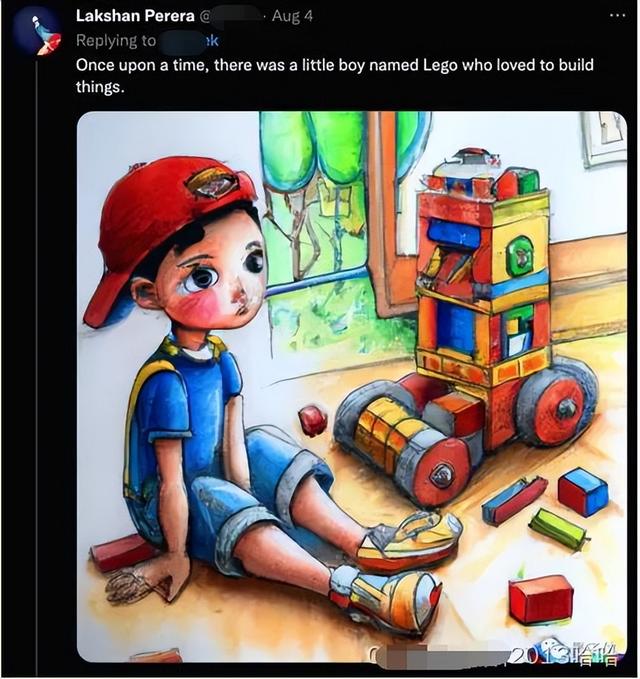The height and width of the screenshot is (679, 640).
Task: Click the picture frame on the wall
Action: [x=604, y=138]
